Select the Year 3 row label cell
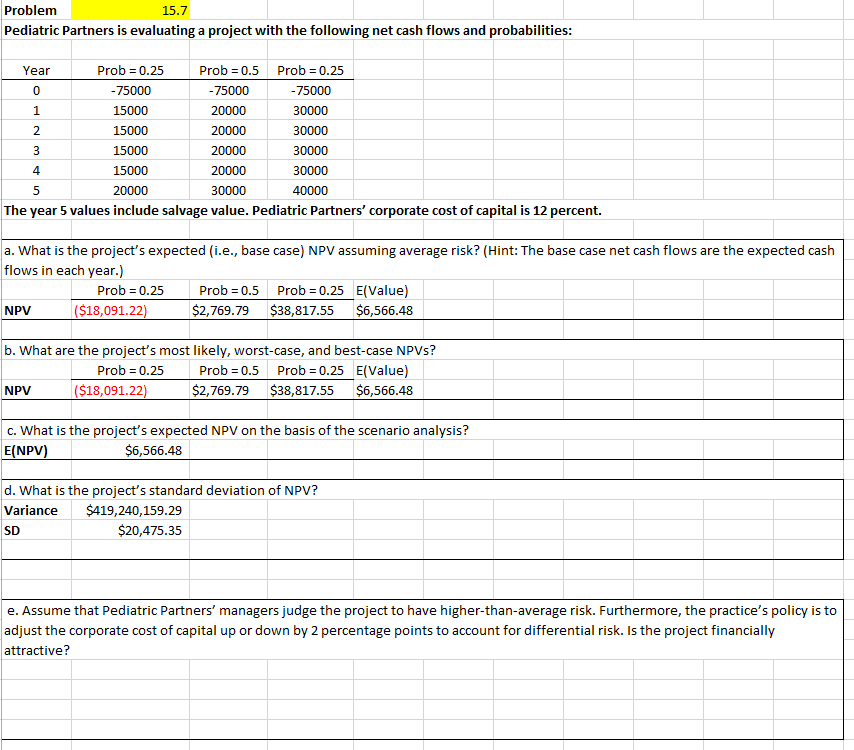Image resolution: width=854 pixels, height=750 pixels. (36, 150)
